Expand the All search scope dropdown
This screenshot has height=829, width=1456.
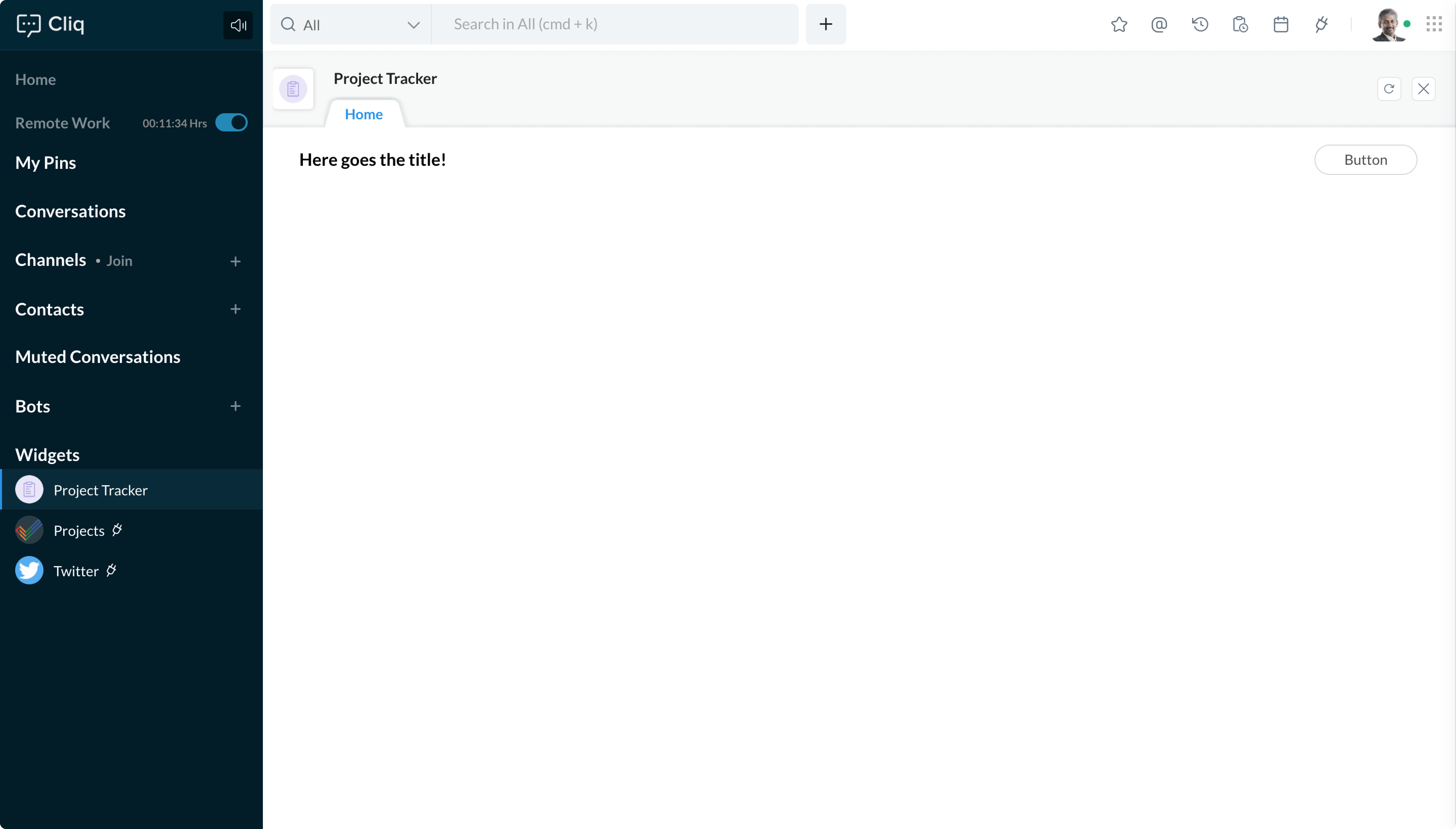[x=350, y=25]
